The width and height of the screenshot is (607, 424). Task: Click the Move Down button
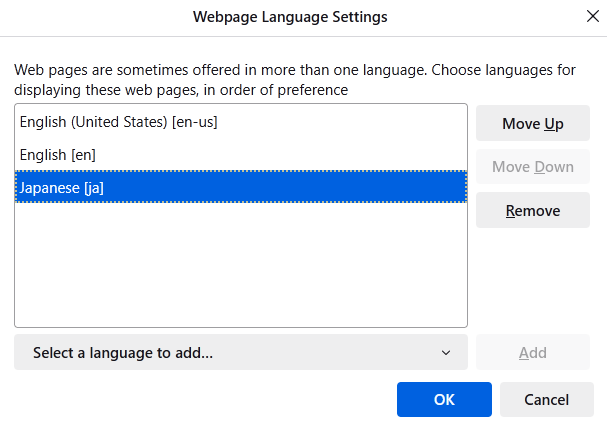click(532, 167)
